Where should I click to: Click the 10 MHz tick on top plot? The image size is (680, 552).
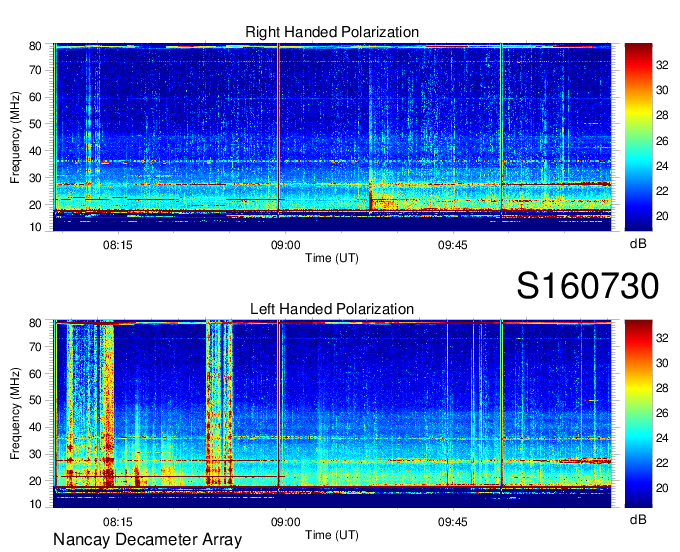click(35, 227)
